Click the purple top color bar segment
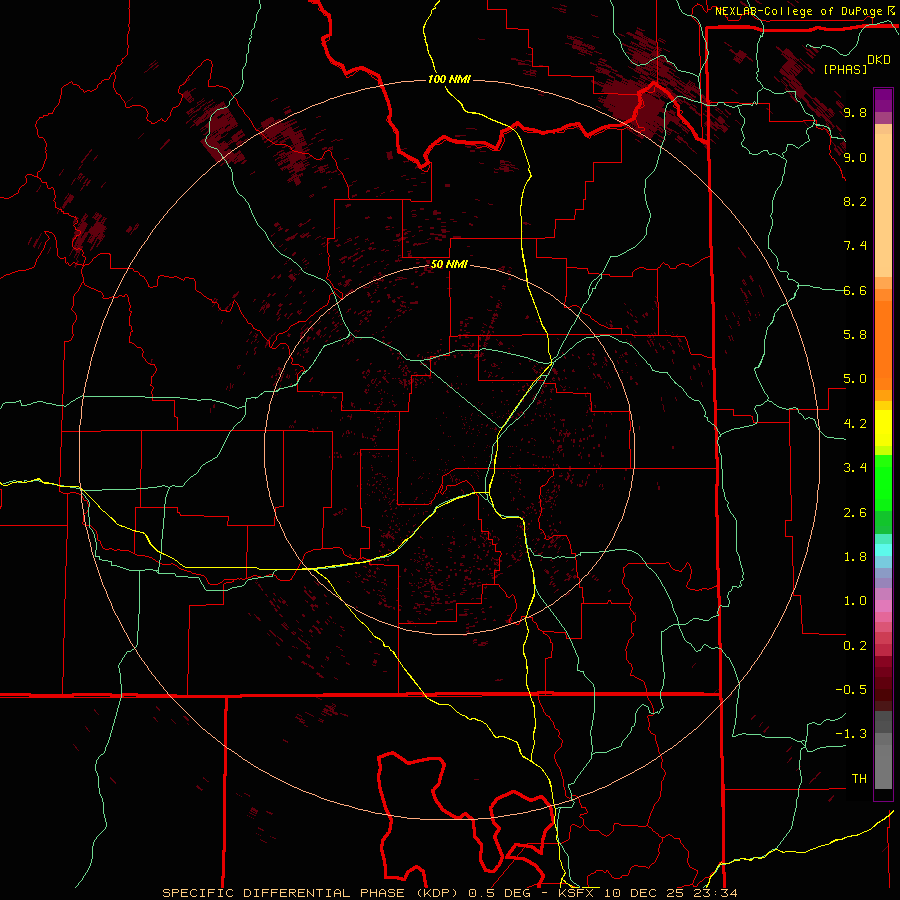This screenshot has width=900, height=900. pos(883,100)
